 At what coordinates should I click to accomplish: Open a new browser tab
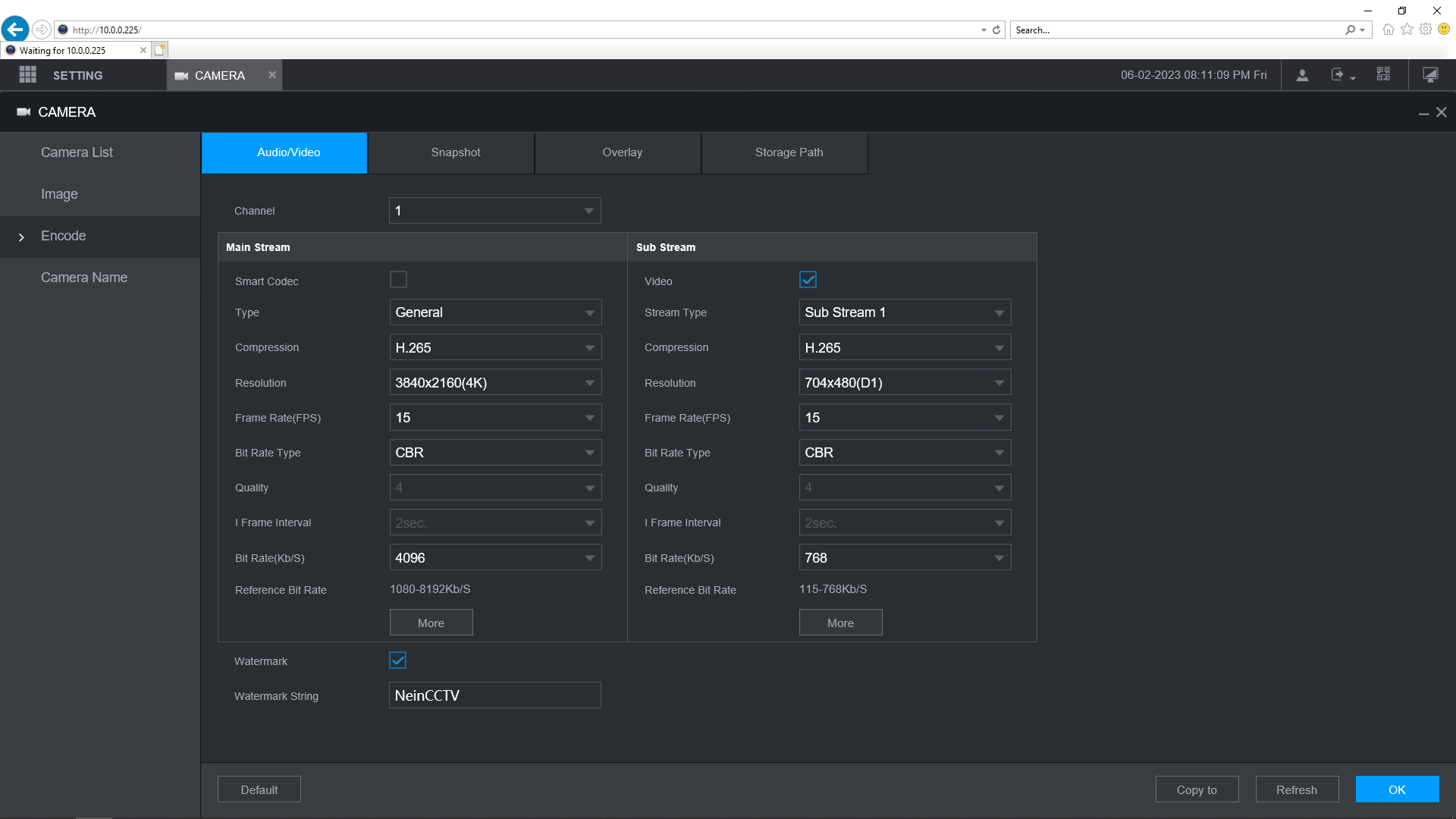tap(159, 50)
